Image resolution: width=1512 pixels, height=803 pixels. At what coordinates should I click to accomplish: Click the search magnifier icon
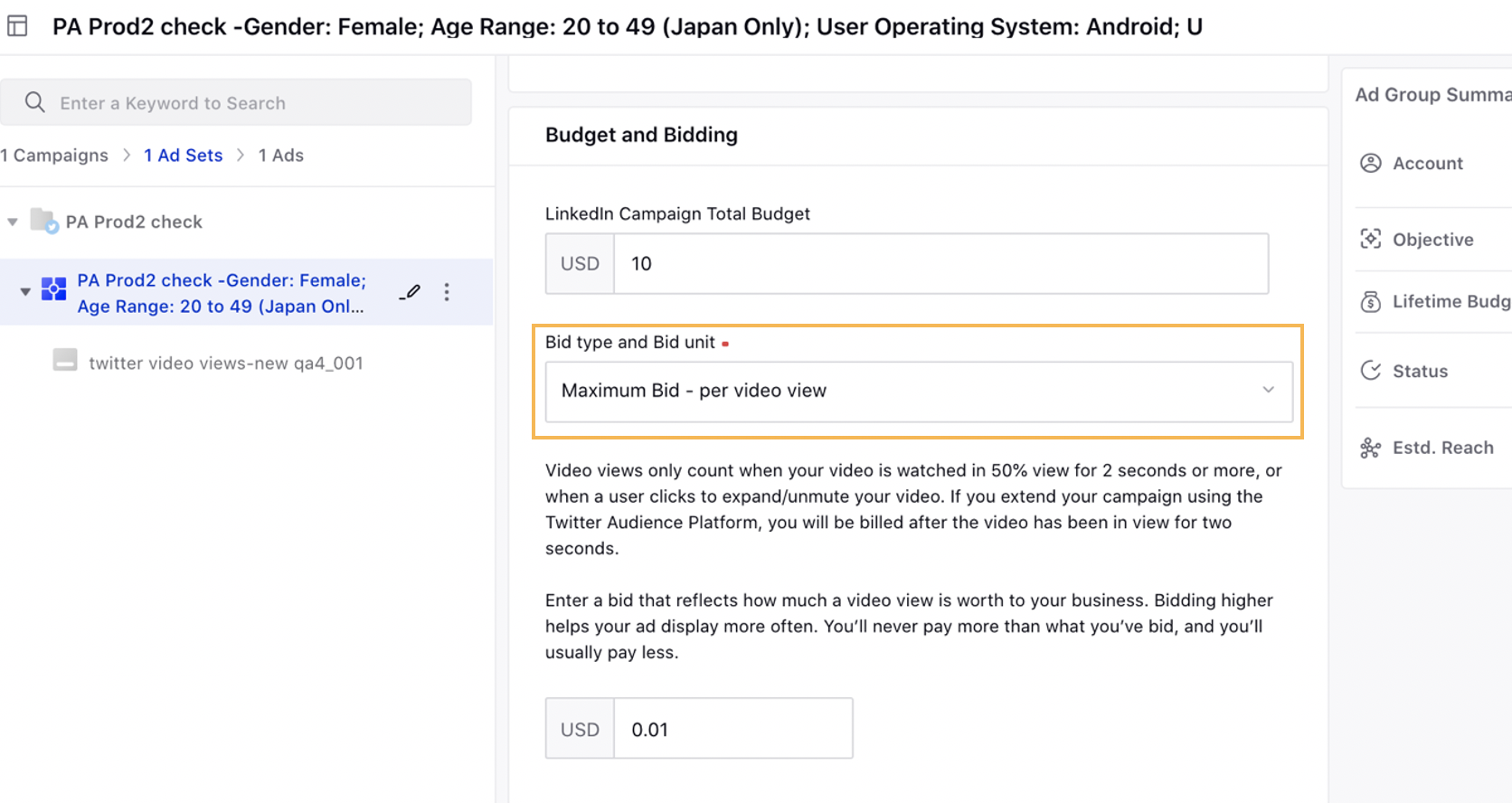click(34, 102)
